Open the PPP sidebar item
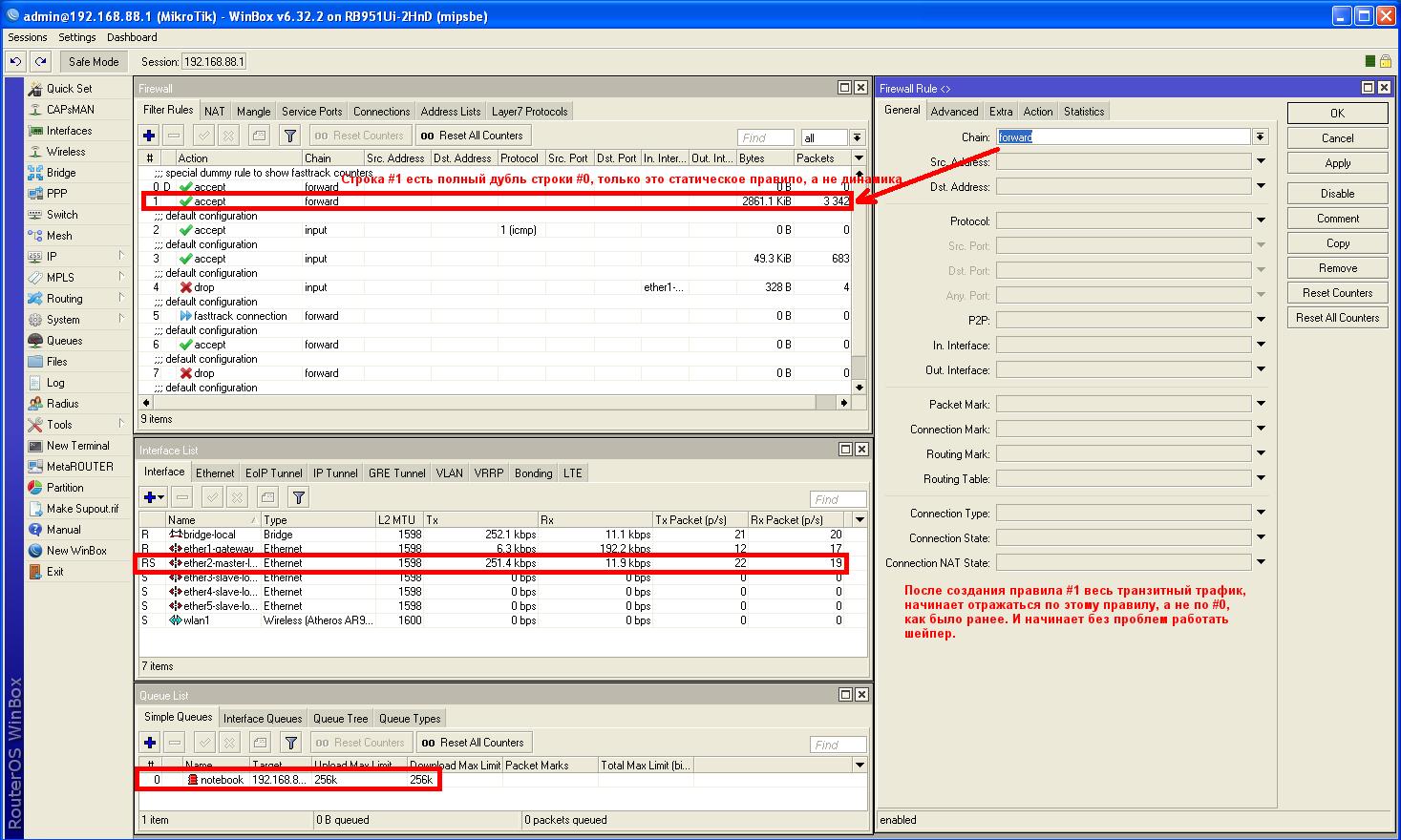 pyautogui.click(x=56, y=194)
